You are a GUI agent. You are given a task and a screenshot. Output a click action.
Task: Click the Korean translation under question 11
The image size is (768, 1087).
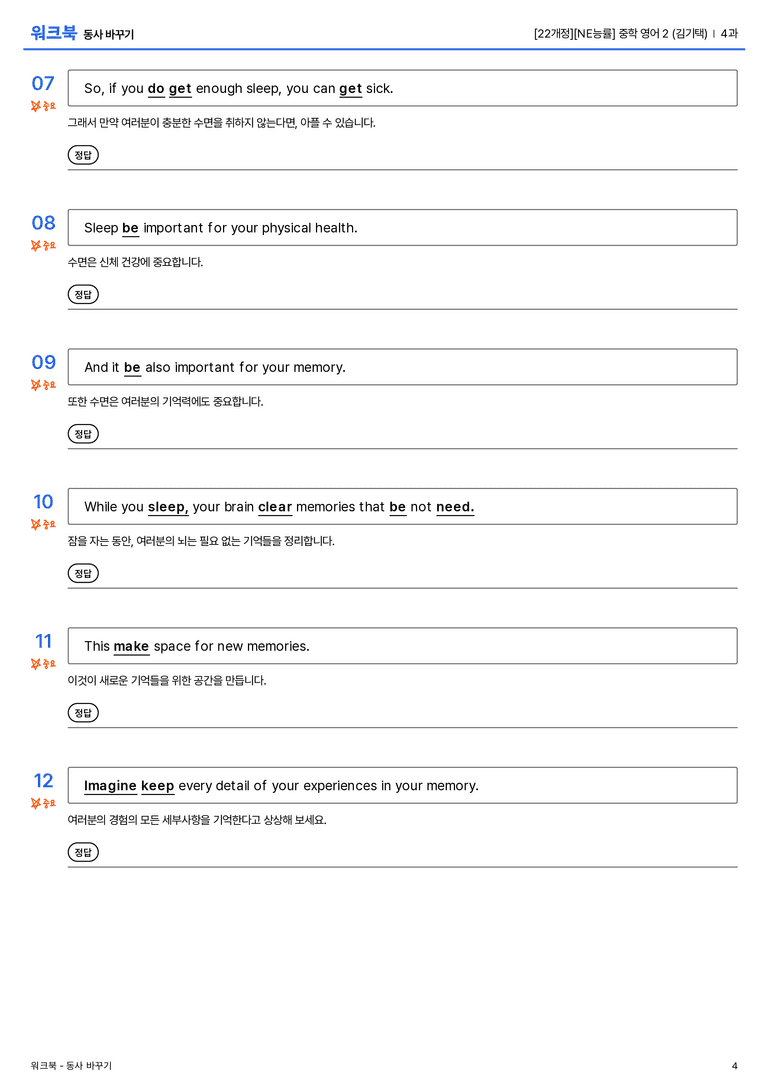167,681
